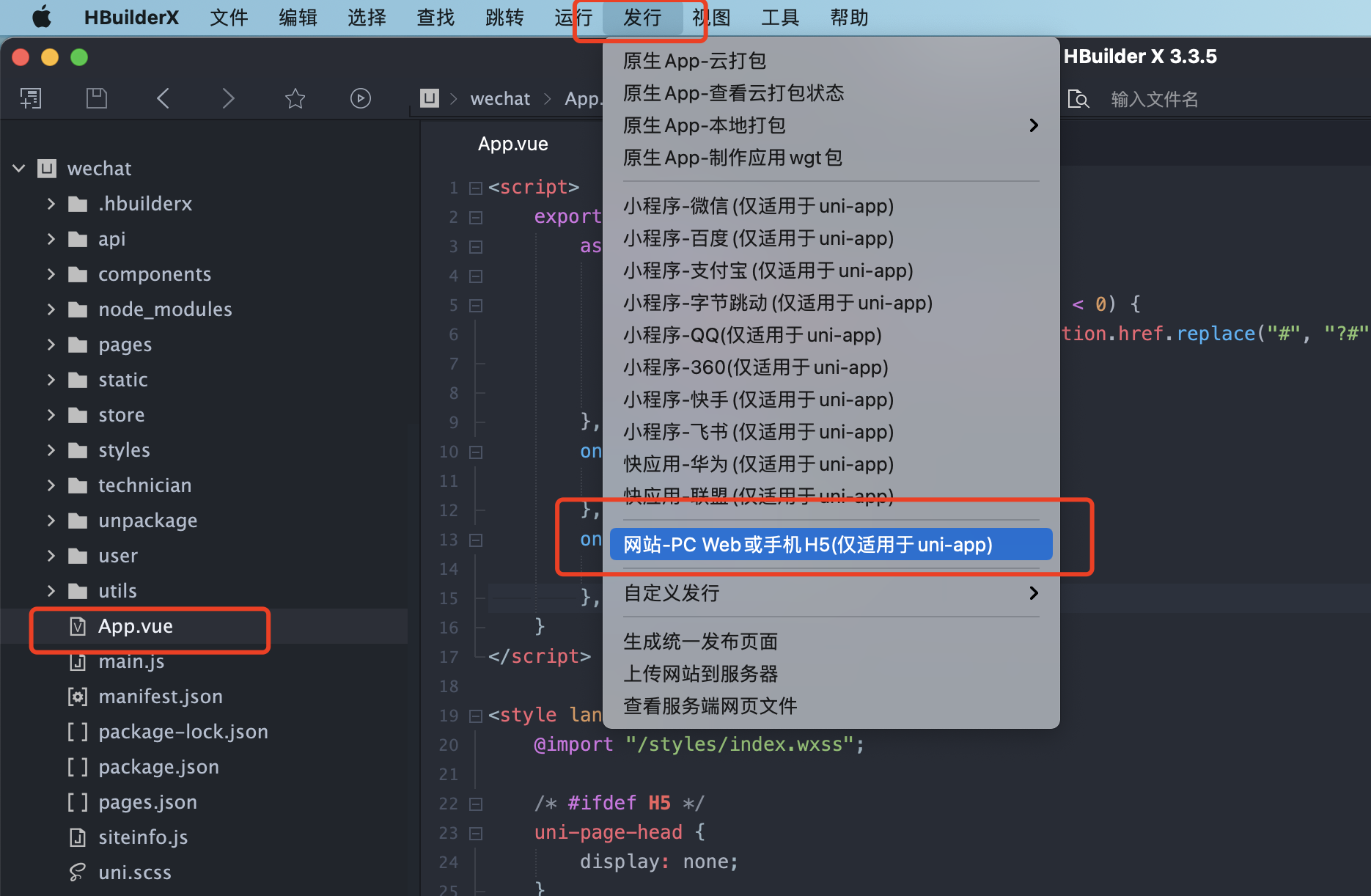This screenshot has height=896, width=1371.
Task: Expand the components folder
Action: coord(51,274)
